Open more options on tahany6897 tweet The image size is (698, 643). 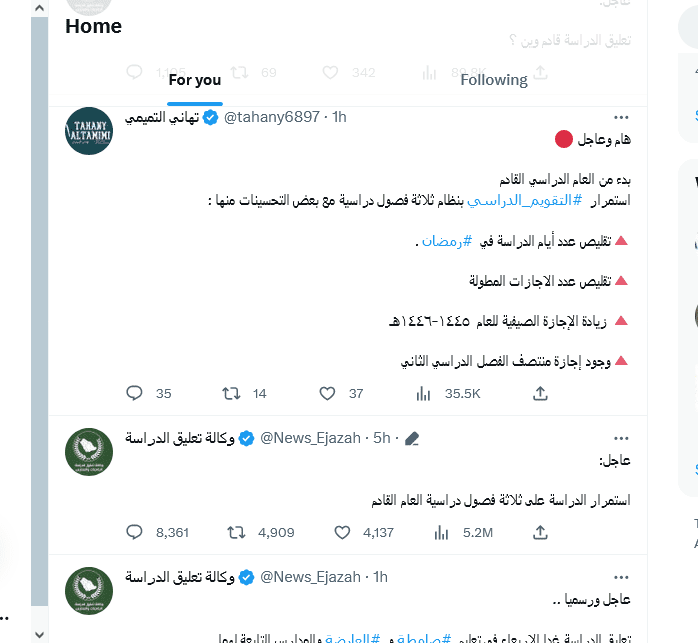pos(621,118)
